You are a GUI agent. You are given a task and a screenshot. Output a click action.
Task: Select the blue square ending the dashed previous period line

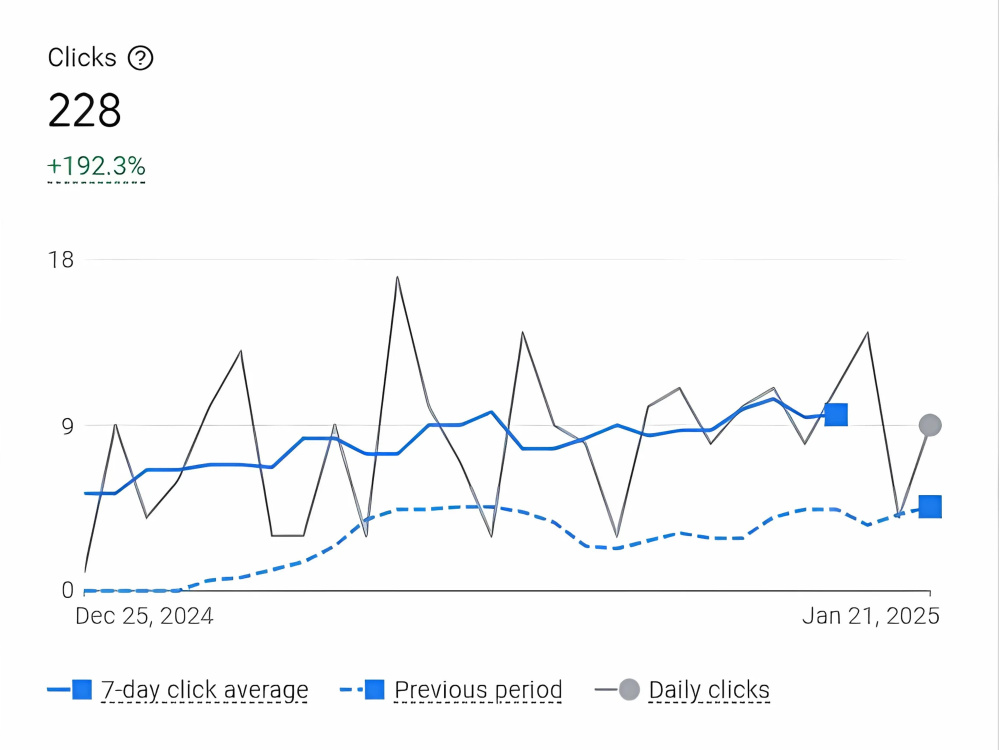pos(930,507)
